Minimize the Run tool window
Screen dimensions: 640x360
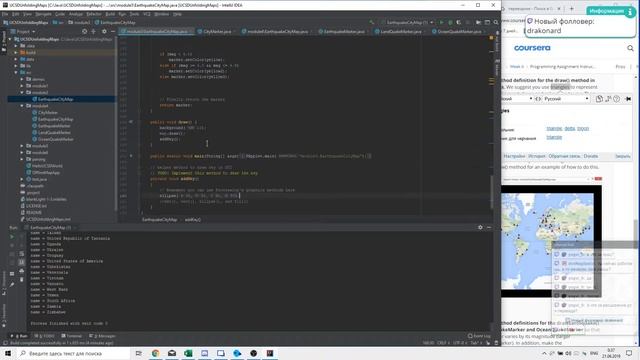click(489, 227)
